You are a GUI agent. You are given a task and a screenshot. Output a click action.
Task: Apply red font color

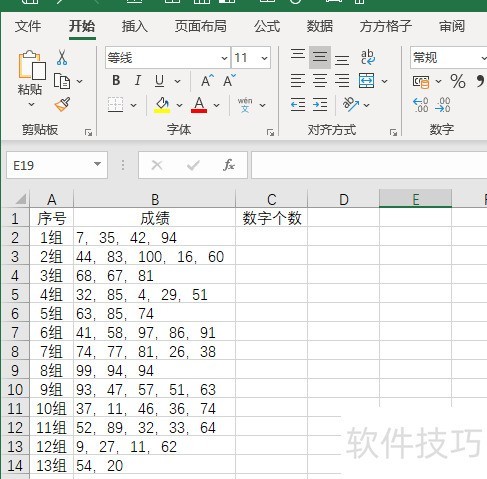point(199,105)
